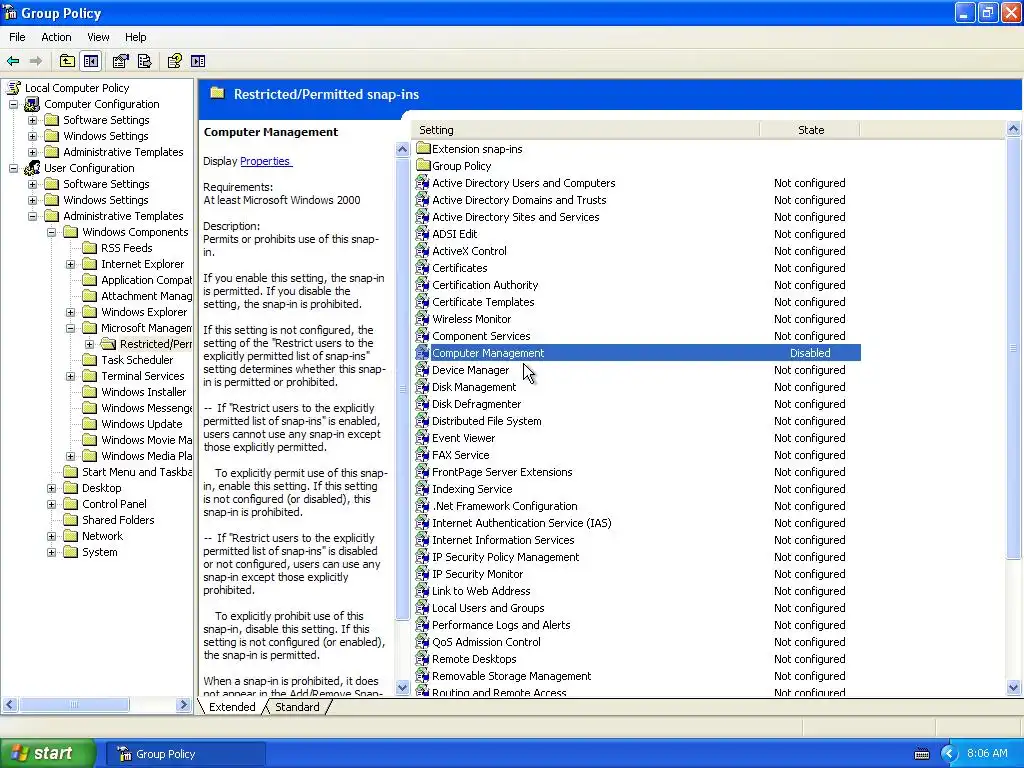Click the Shared Folders folder icon
This screenshot has height=768, width=1024.
(71, 520)
